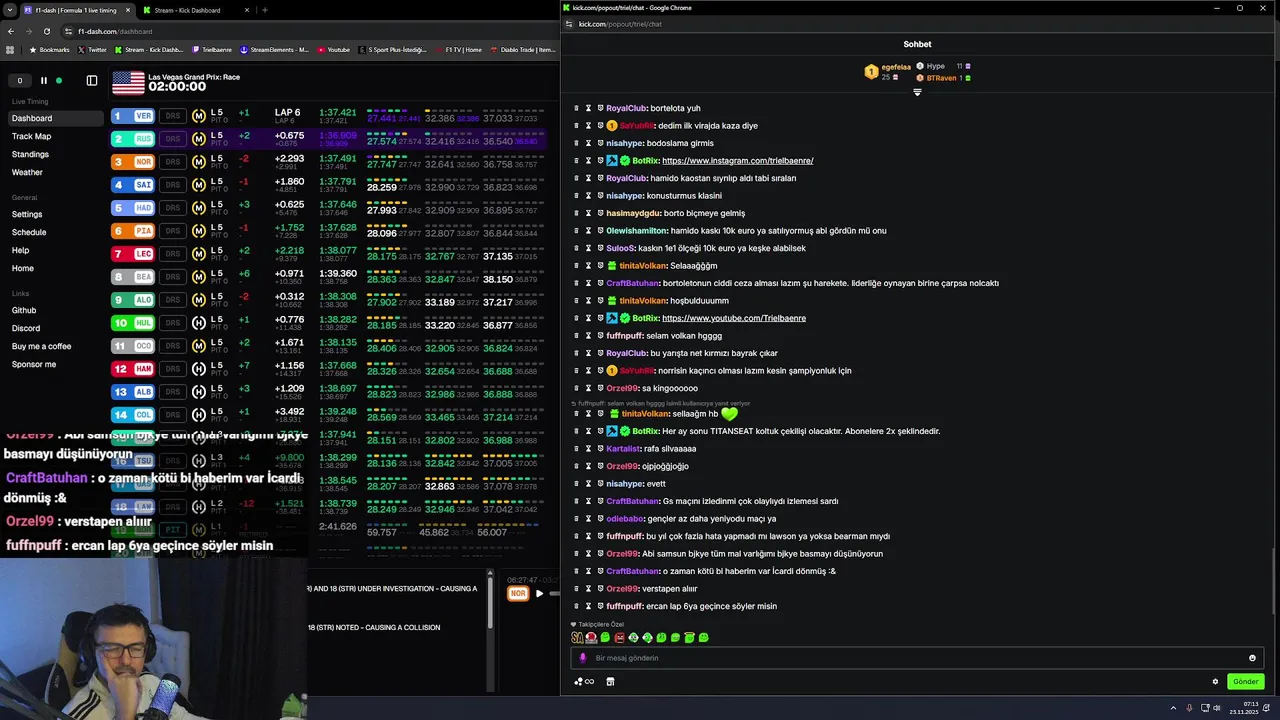Open the YouTube Trielbaenre link in chat

coord(734,318)
